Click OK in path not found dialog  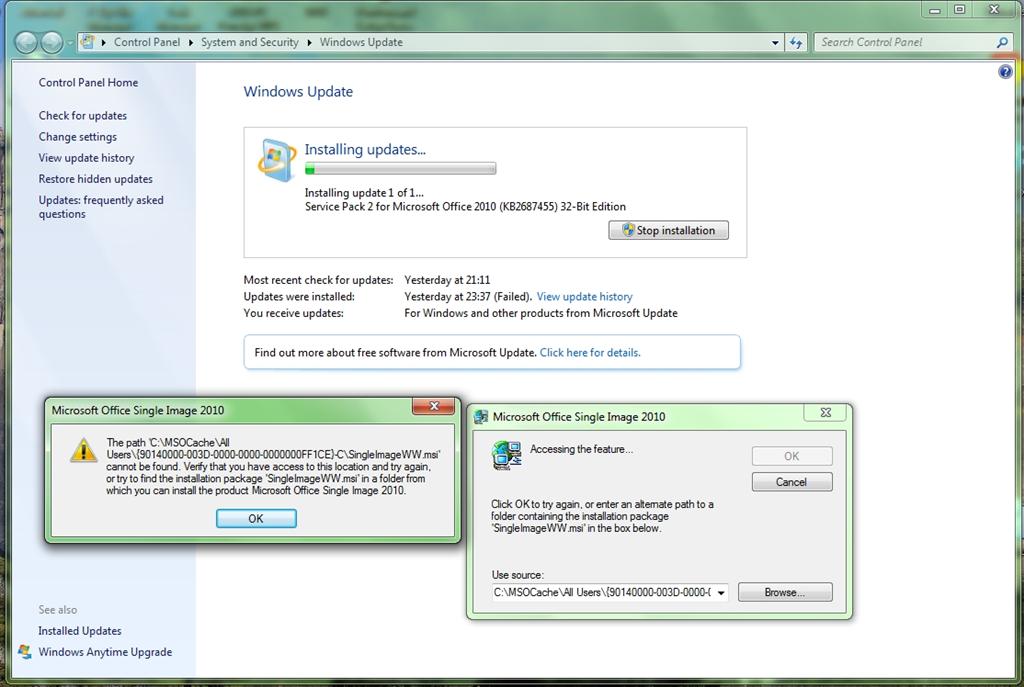coord(256,519)
